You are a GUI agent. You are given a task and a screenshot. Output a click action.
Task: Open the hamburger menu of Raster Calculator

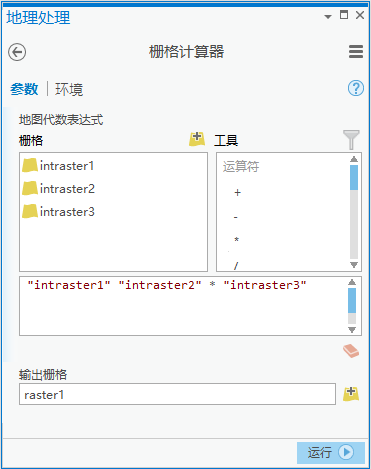pyautogui.click(x=356, y=52)
